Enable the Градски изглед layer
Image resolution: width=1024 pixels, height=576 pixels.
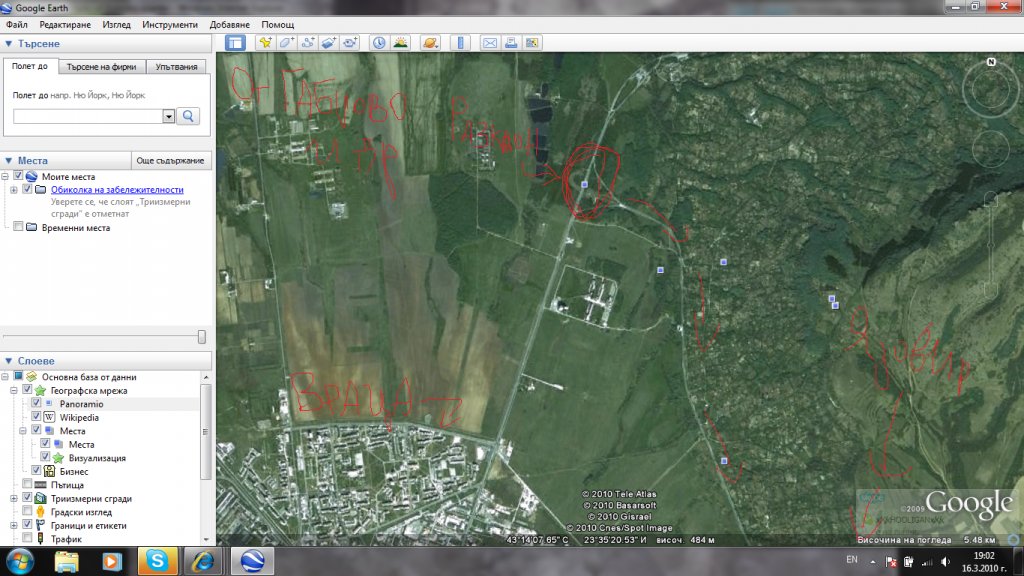pyautogui.click(x=27, y=511)
